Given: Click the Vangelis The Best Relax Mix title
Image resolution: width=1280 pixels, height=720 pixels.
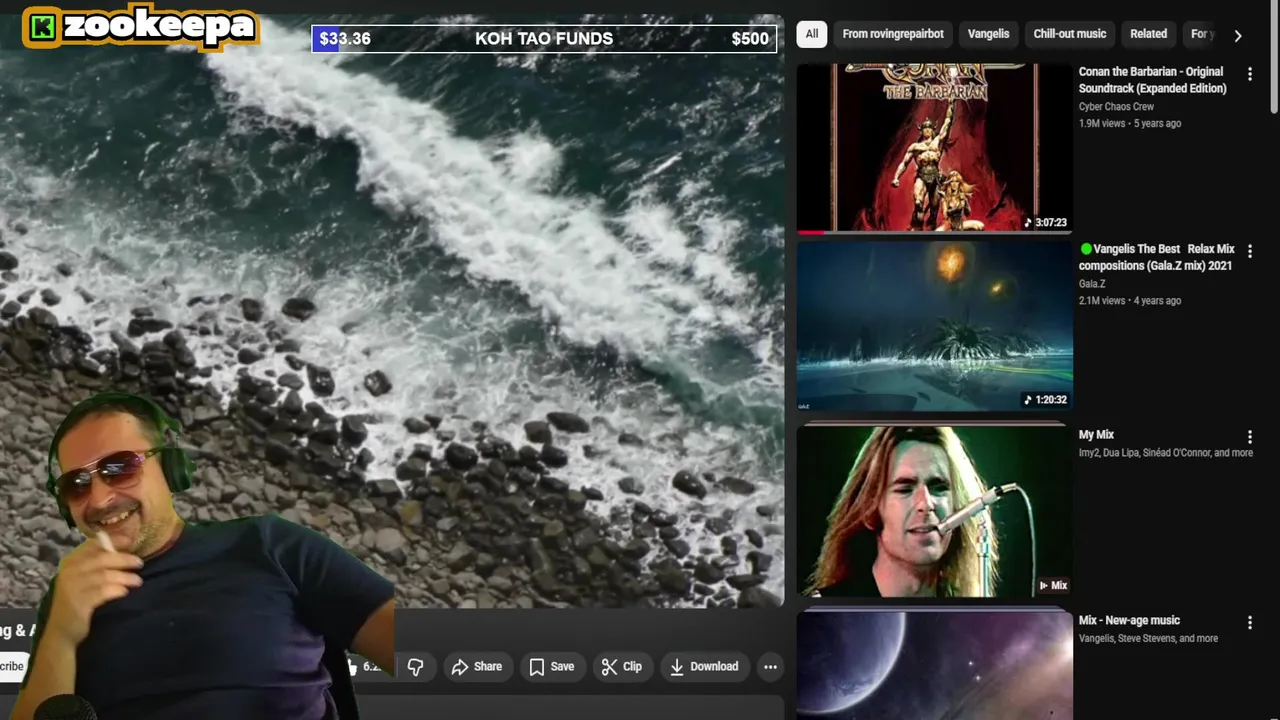Looking at the screenshot, I should (1157, 257).
